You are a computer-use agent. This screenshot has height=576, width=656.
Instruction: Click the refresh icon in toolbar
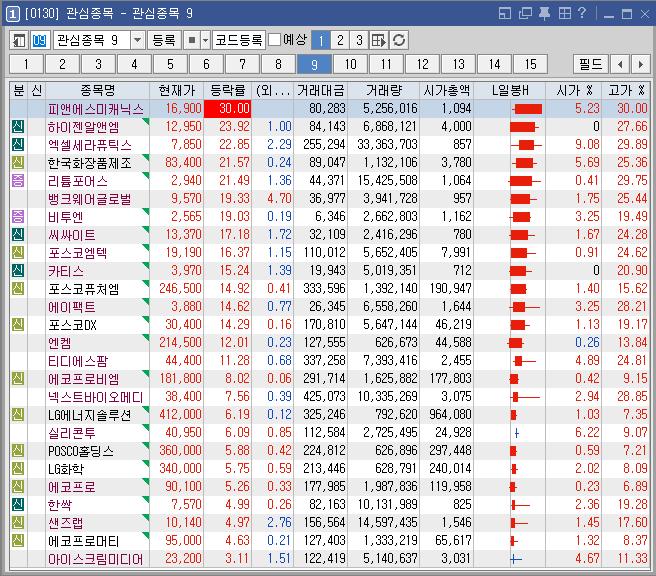[399, 40]
